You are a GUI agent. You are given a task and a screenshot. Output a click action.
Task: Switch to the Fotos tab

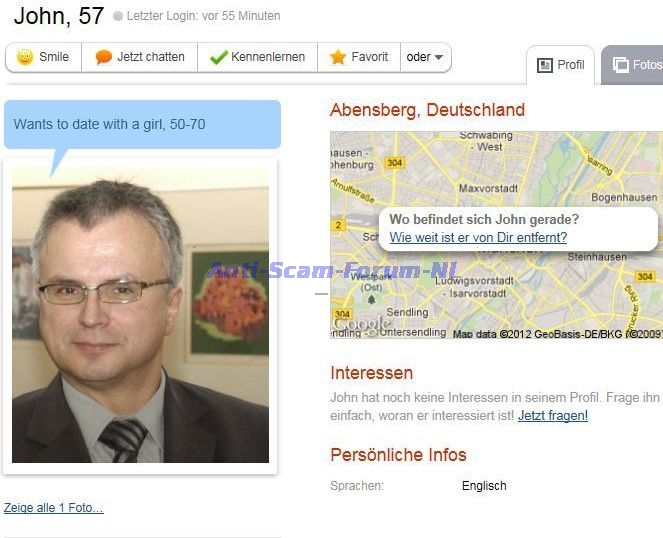click(633, 65)
